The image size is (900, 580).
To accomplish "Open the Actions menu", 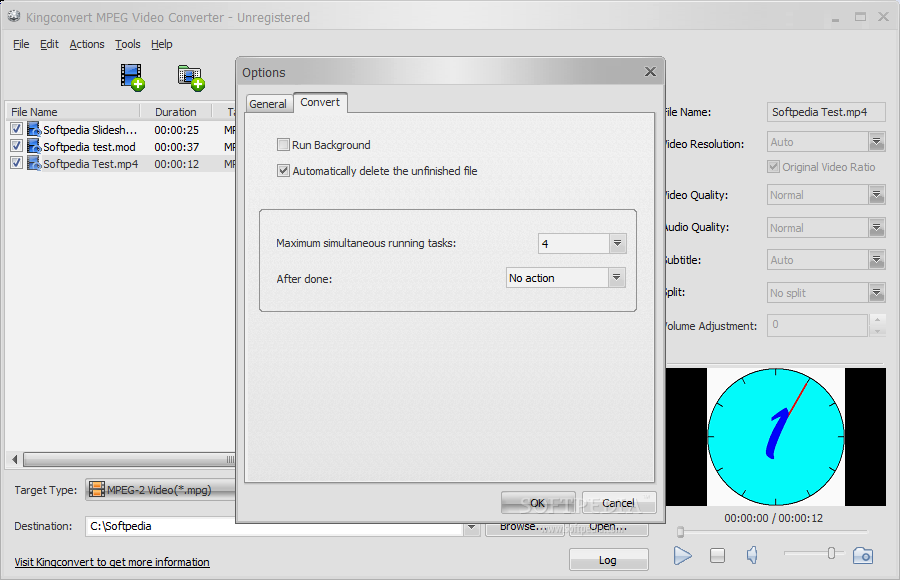I will tap(87, 44).
